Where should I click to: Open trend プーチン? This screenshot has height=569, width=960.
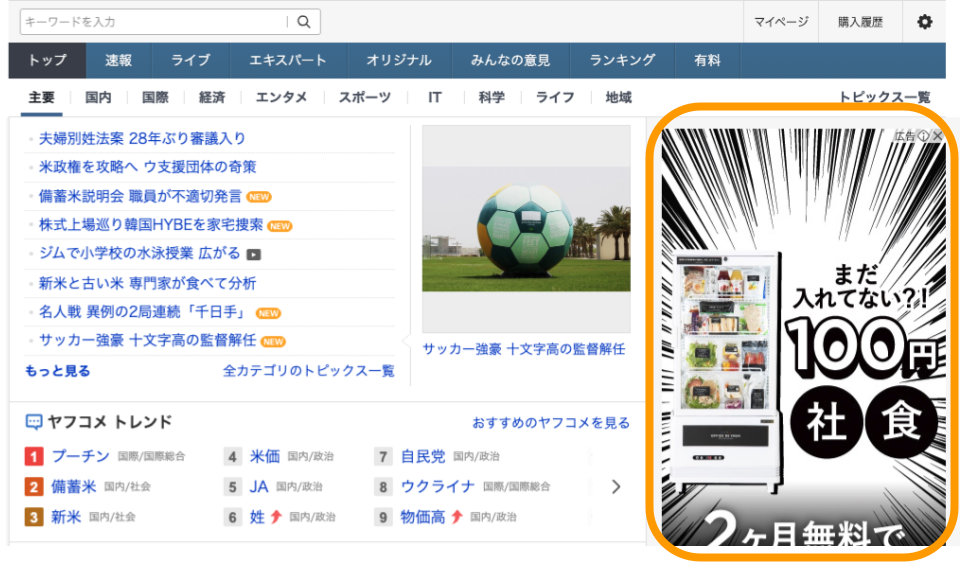coord(80,456)
